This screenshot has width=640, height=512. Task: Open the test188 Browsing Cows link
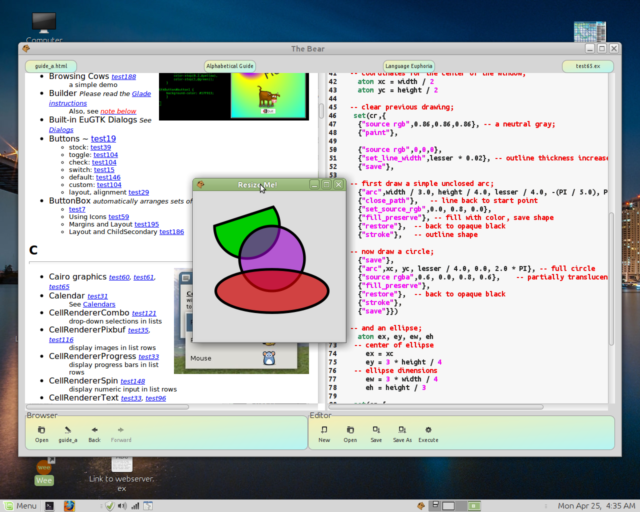124,76
